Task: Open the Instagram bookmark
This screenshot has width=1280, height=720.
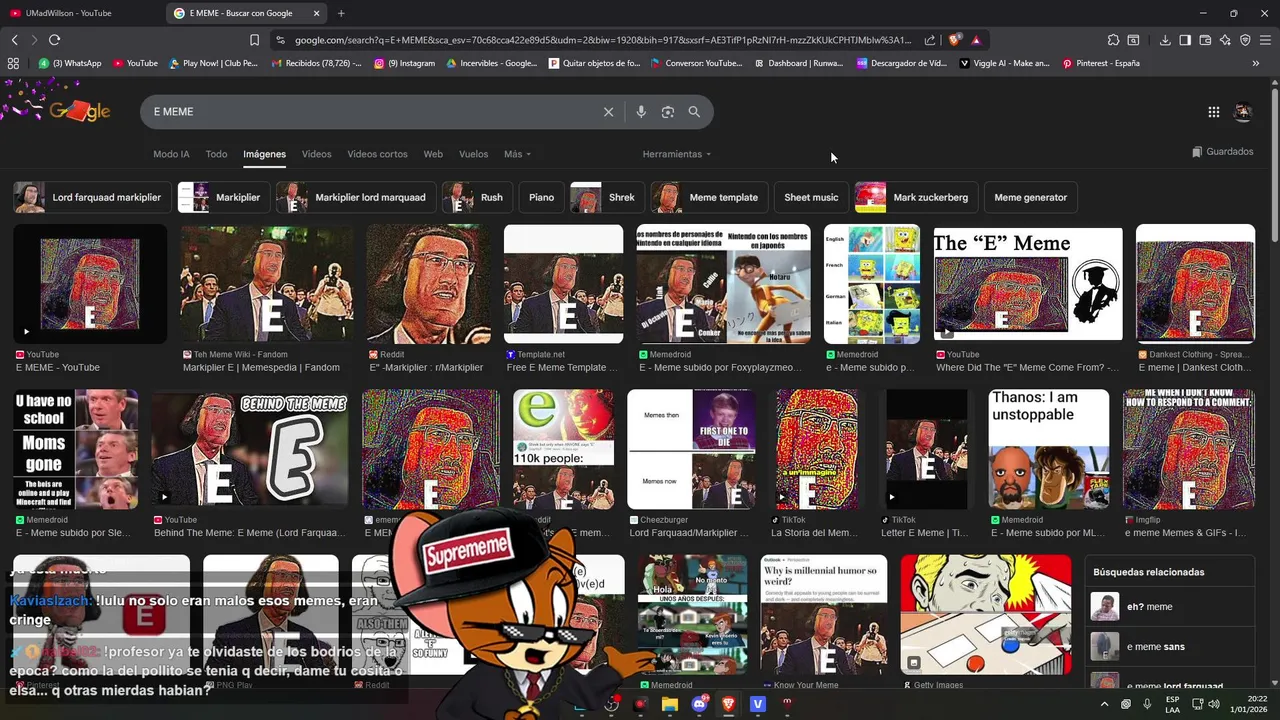Action: (x=405, y=63)
